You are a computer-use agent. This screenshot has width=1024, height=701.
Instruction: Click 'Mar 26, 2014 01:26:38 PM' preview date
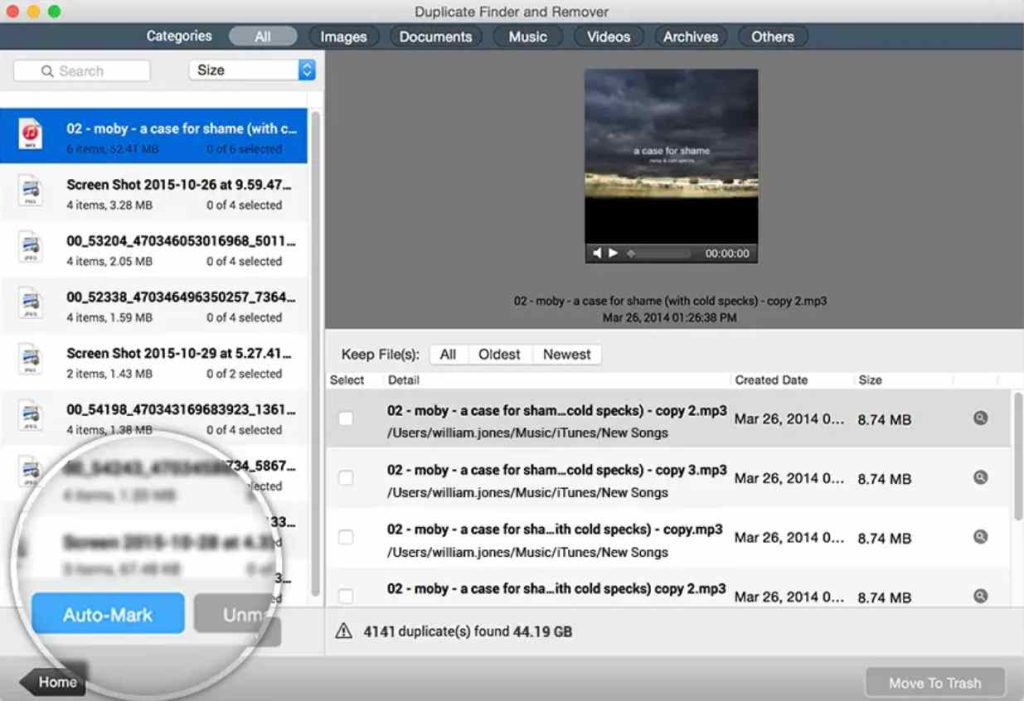pos(669,318)
